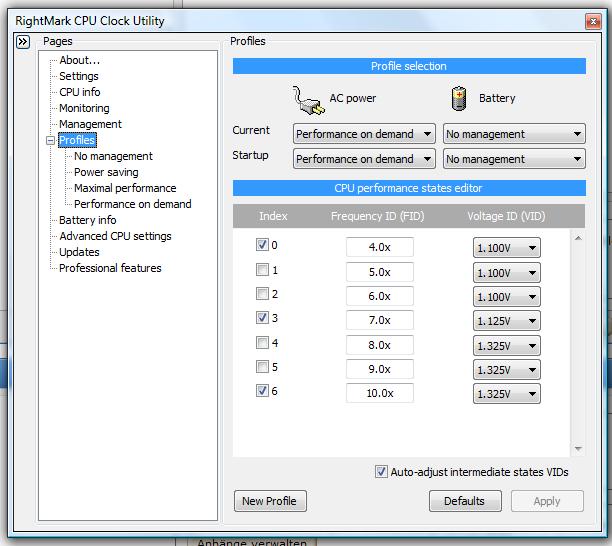Open the voltage dropdown for 7.0x

[x=507, y=321]
